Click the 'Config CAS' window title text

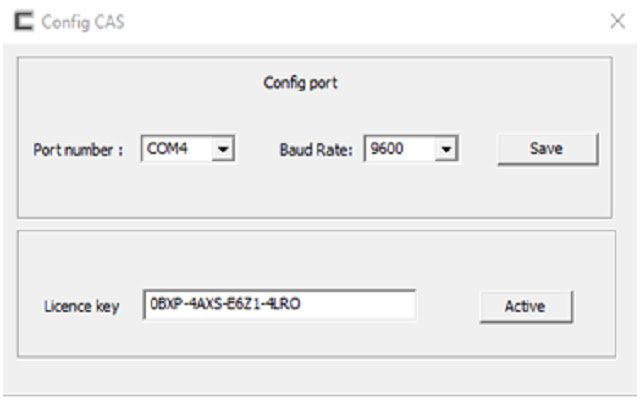83,22
